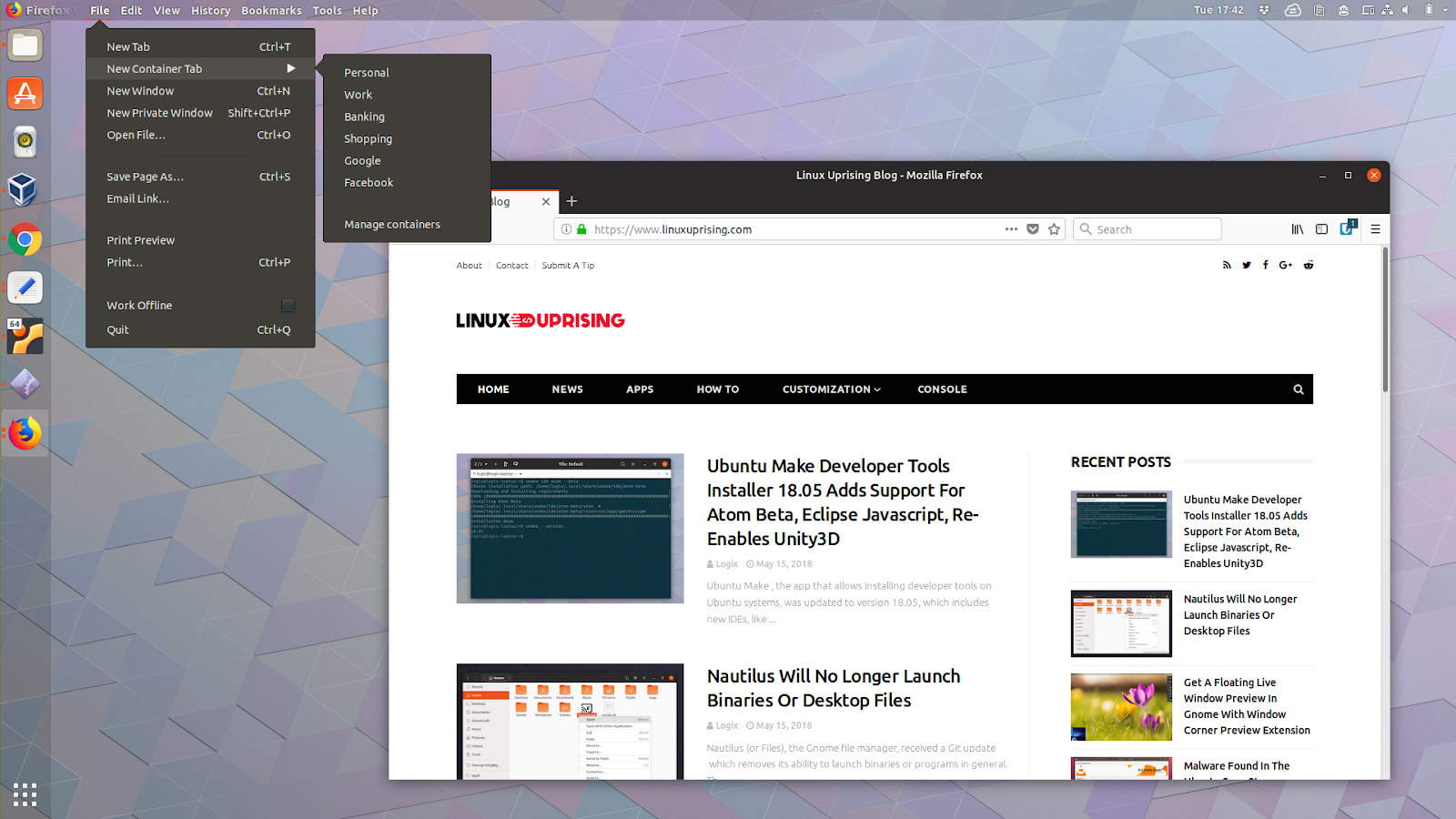The width and height of the screenshot is (1456, 819).
Task: Focus the Firefox Search box
Action: point(1148,229)
